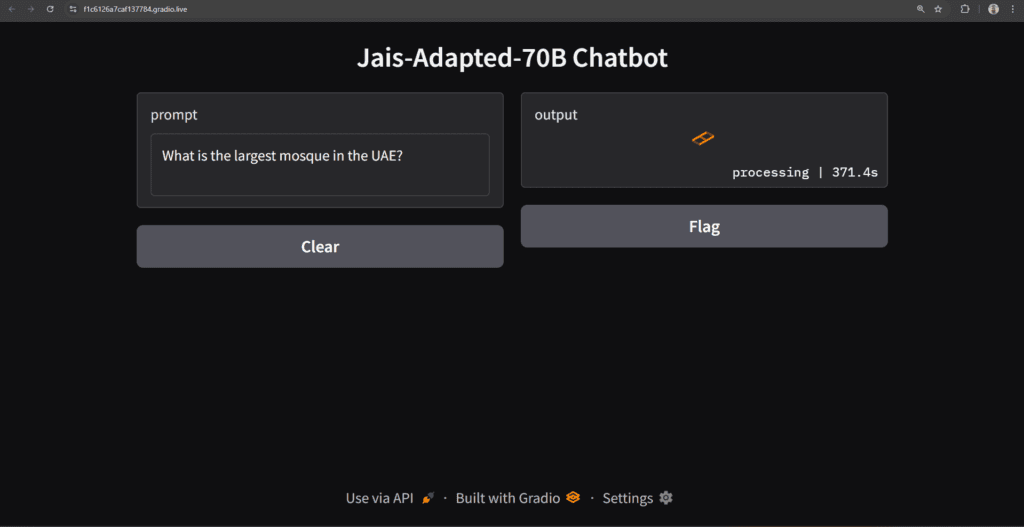
Task: Bookmark this page with the star icon
Action: (x=938, y=9)
